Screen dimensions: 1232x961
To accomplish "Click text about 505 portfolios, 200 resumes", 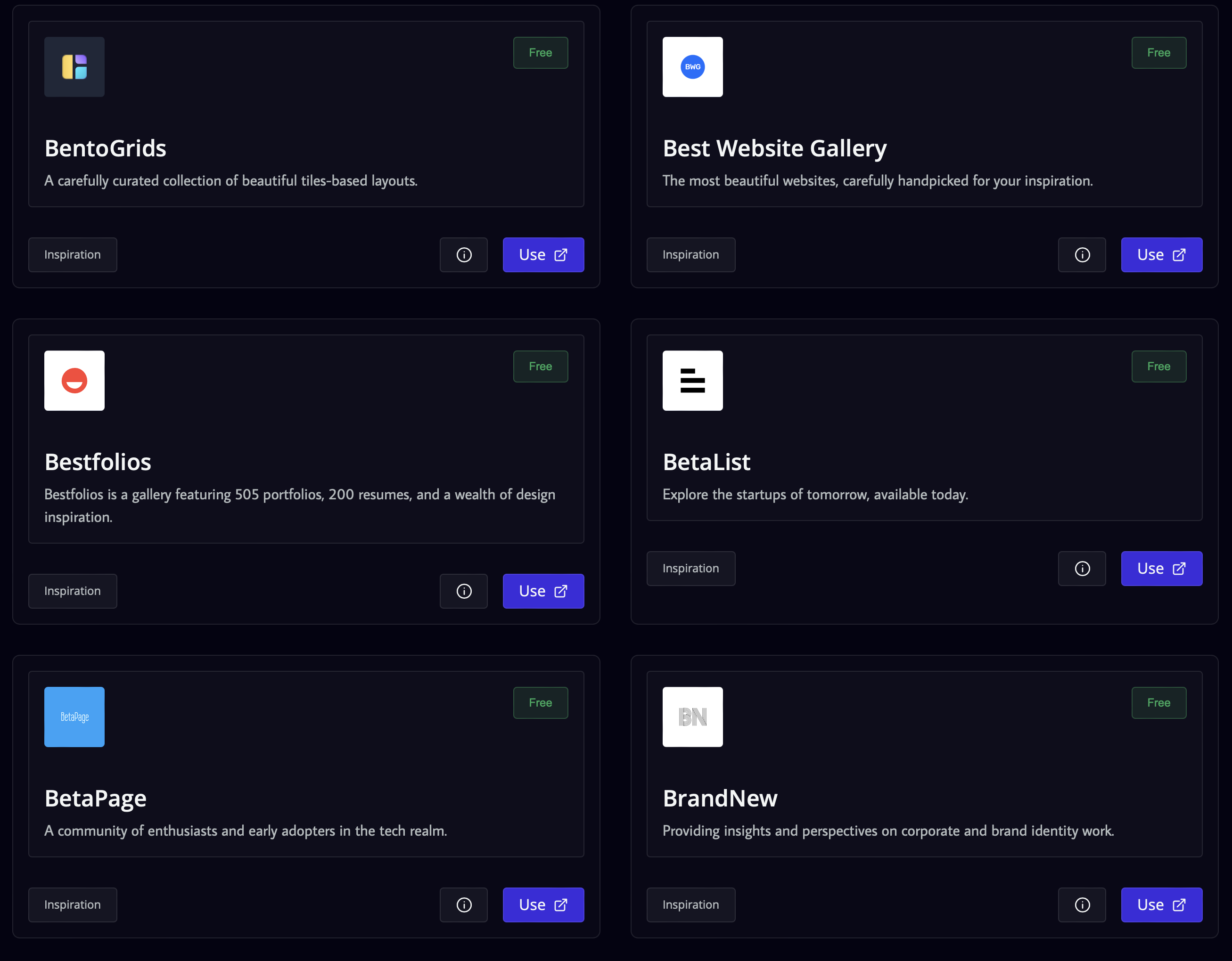I will click(x=300, y=506).
